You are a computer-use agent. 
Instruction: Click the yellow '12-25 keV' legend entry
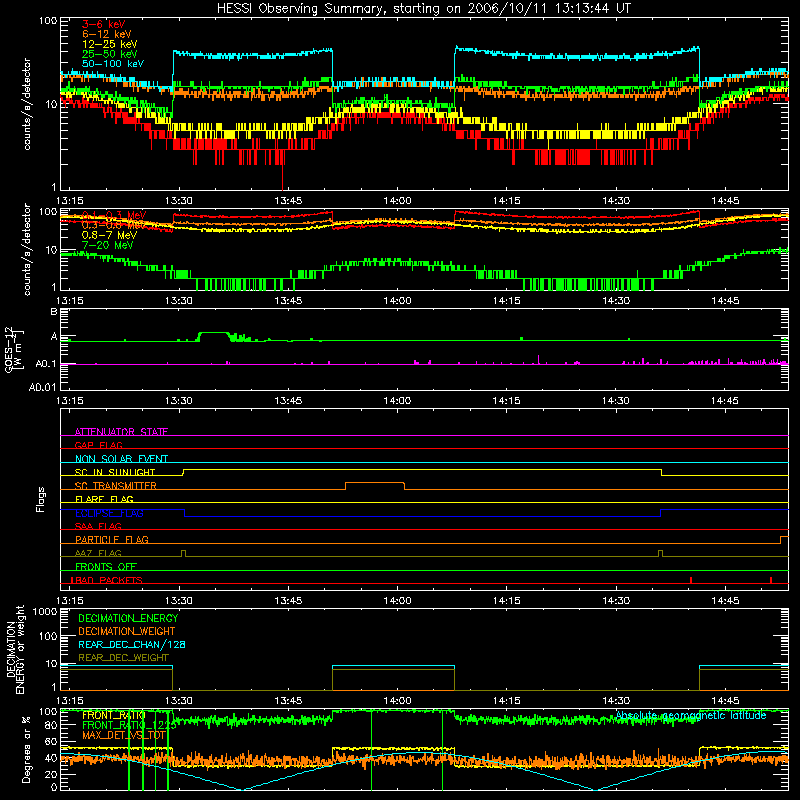(110, 44)
